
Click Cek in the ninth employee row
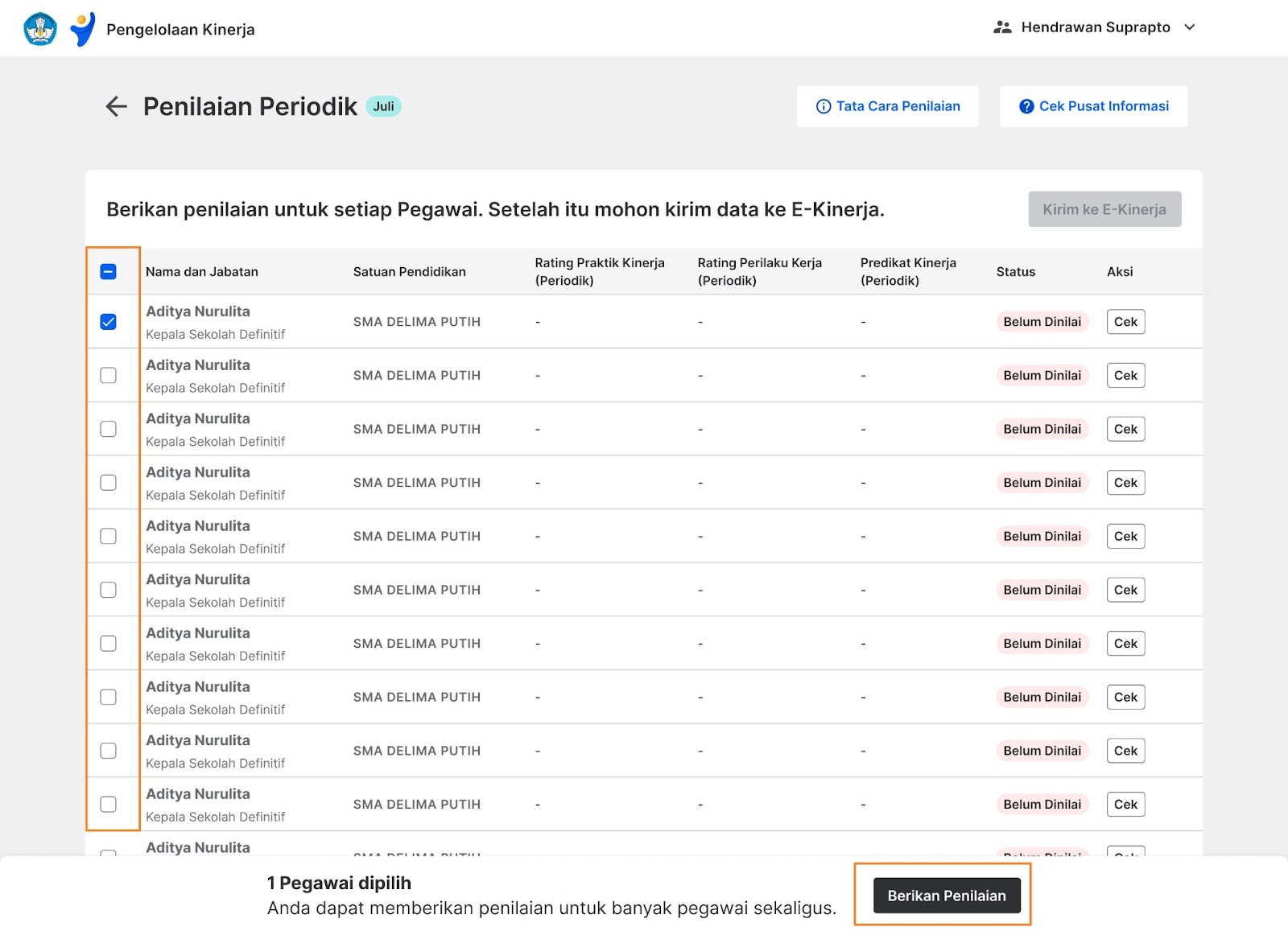(x=1125, y=751)
